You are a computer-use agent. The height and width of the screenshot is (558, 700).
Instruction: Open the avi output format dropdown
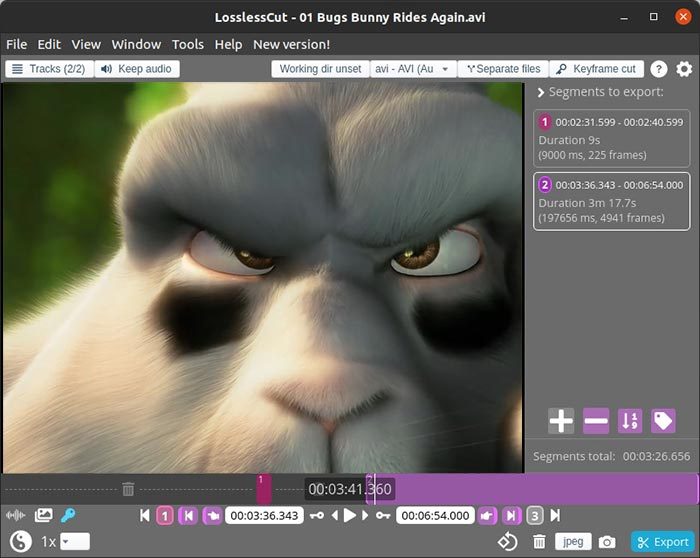pos(411,69)
